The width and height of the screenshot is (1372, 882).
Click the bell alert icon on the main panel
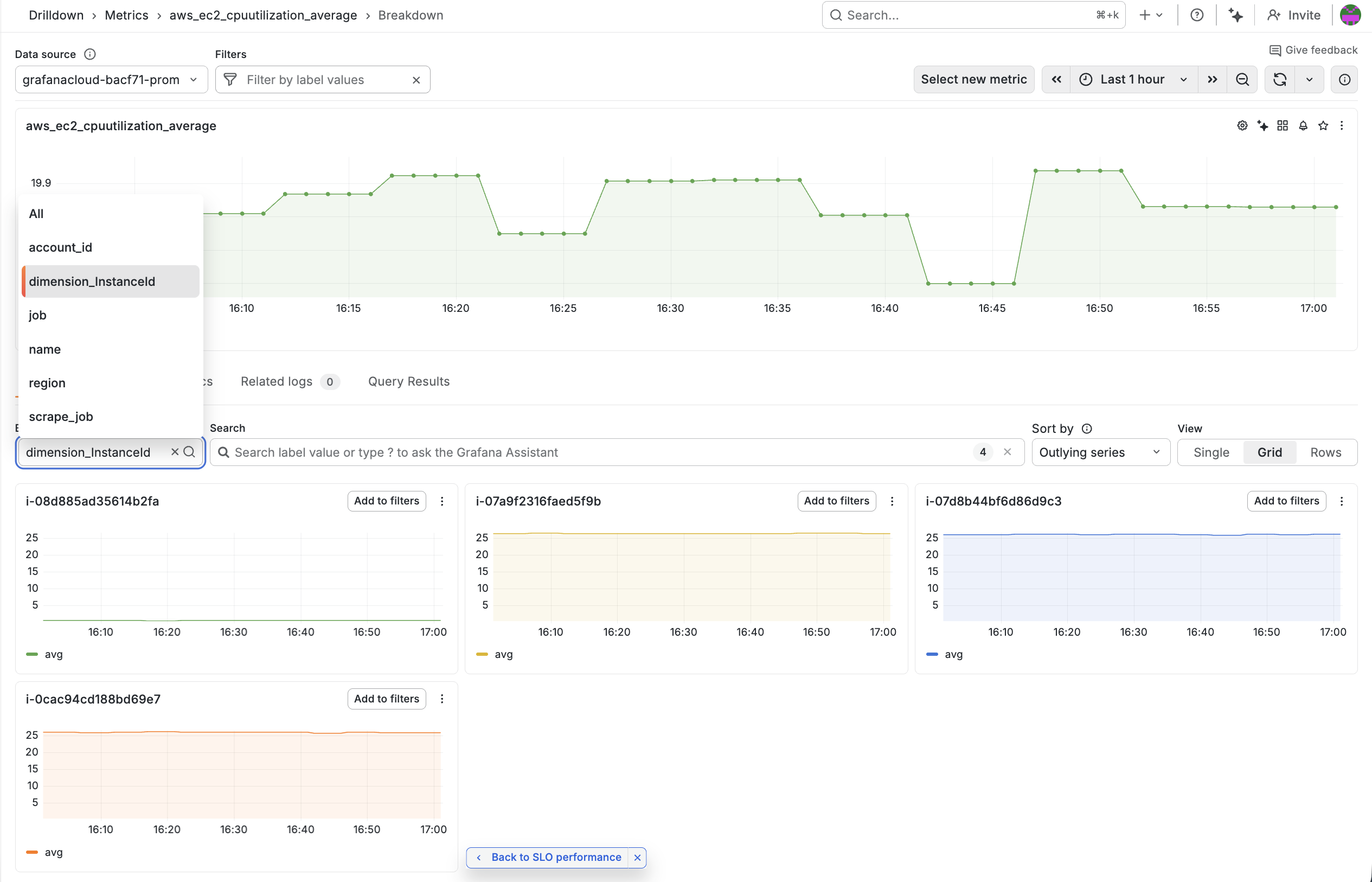(x=1303, y=126)
